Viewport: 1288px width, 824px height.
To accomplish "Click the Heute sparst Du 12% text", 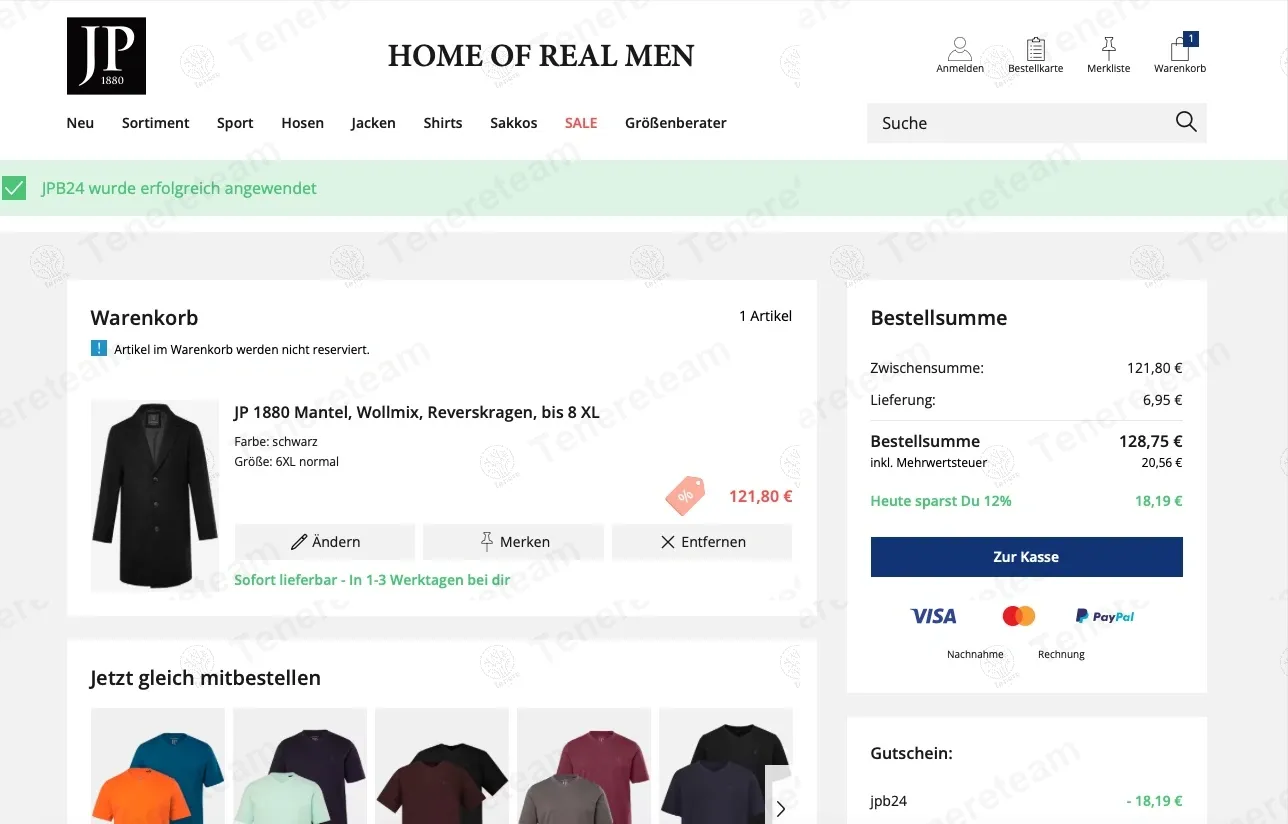I will click(941, 501).
